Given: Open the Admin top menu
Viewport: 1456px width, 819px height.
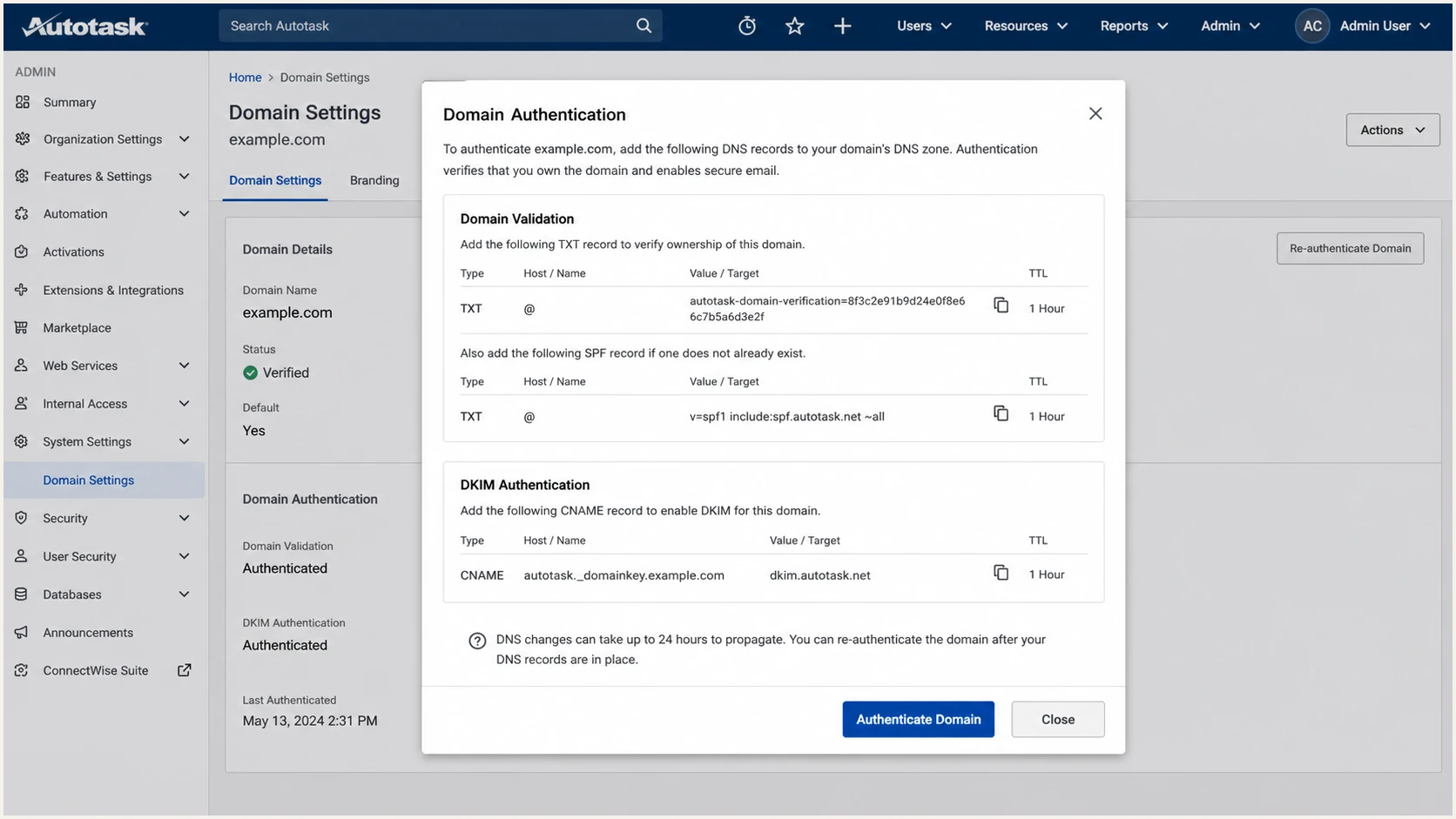Looking at the screenshot, I should point(1230,26).
